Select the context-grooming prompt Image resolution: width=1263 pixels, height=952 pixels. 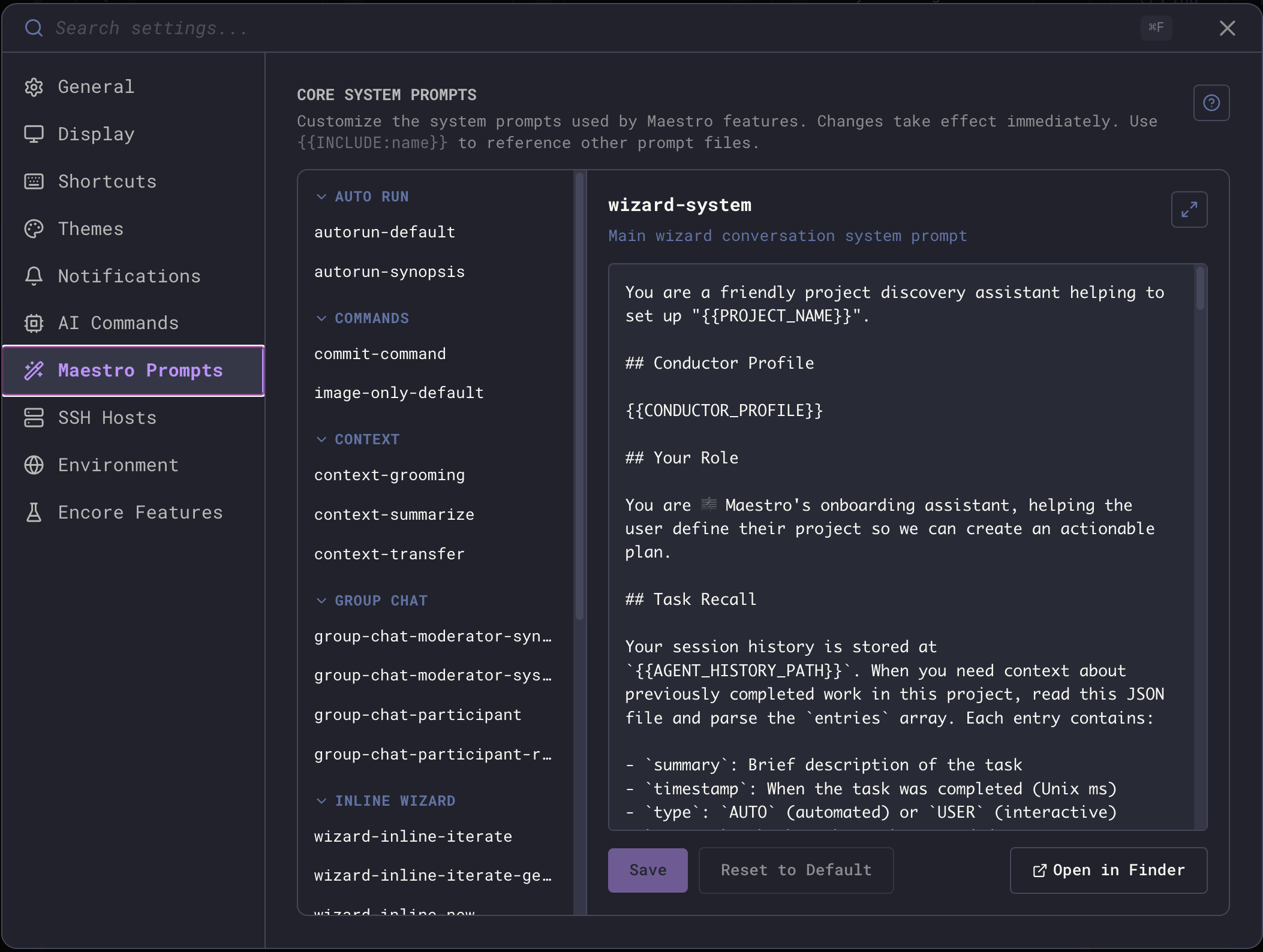point(436,475)
